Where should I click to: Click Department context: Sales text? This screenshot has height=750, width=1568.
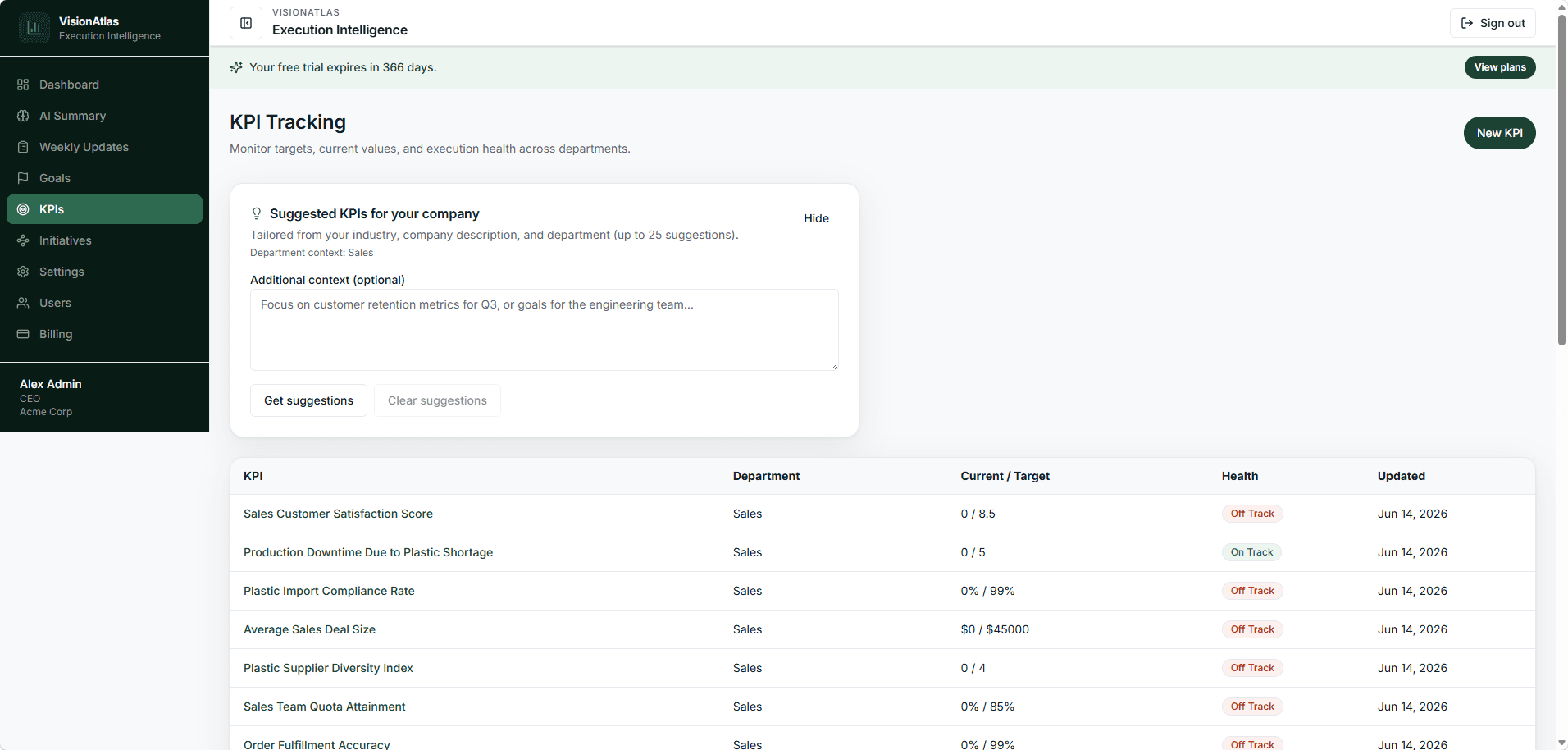tap(312, 253)
